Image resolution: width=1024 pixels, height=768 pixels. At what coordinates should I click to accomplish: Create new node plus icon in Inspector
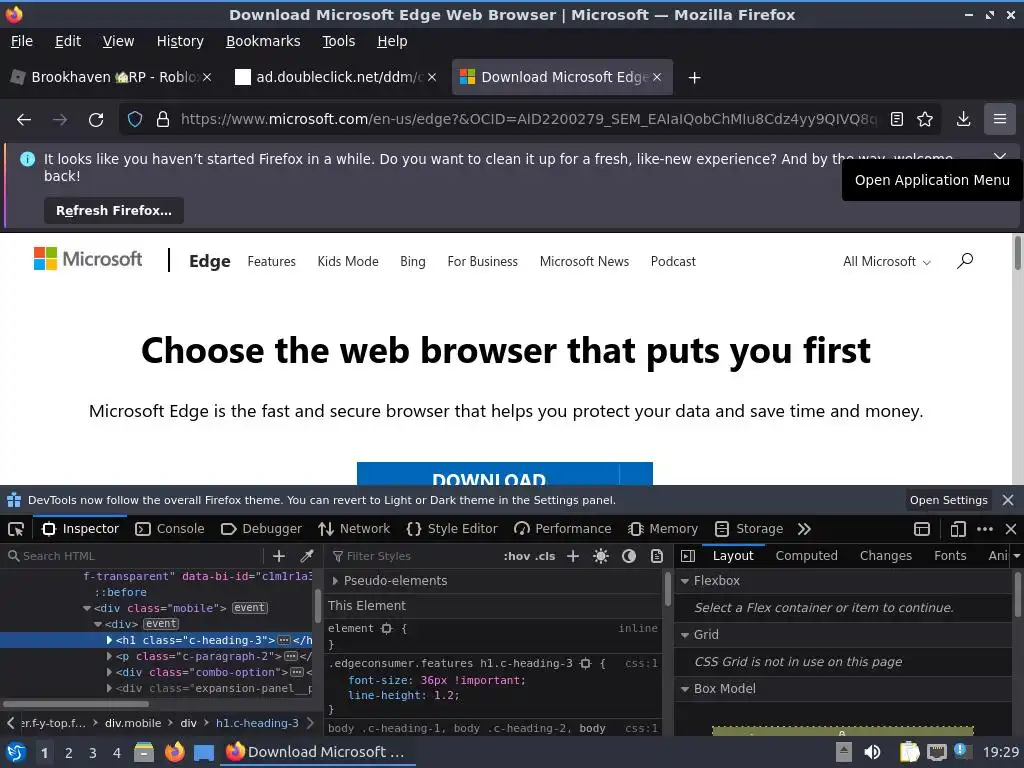point(279,556)
